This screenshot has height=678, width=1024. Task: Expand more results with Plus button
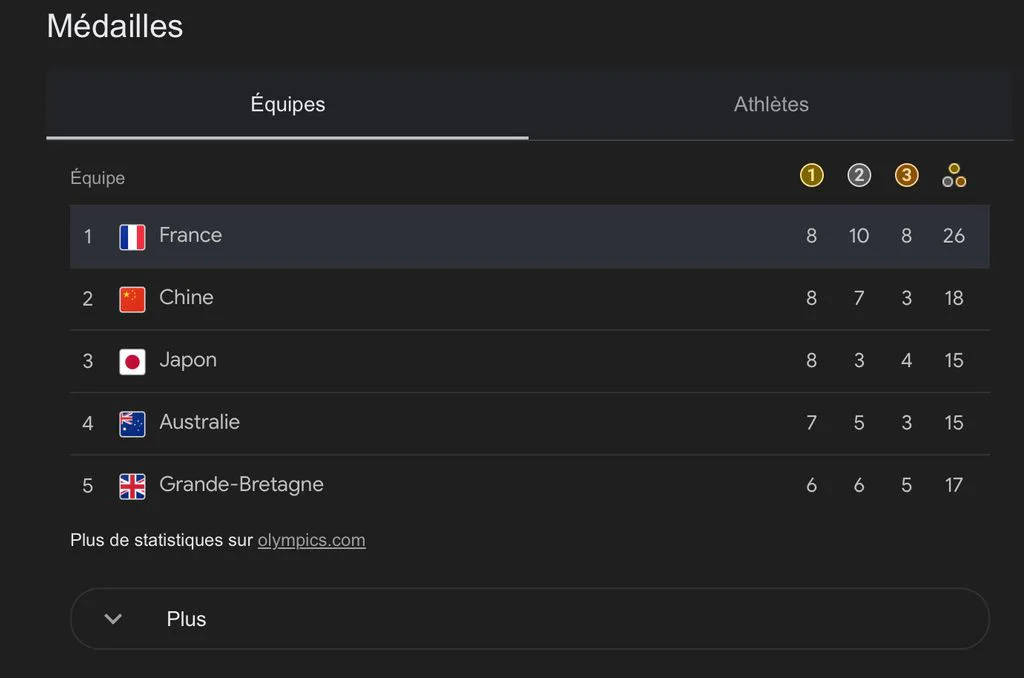530,619
